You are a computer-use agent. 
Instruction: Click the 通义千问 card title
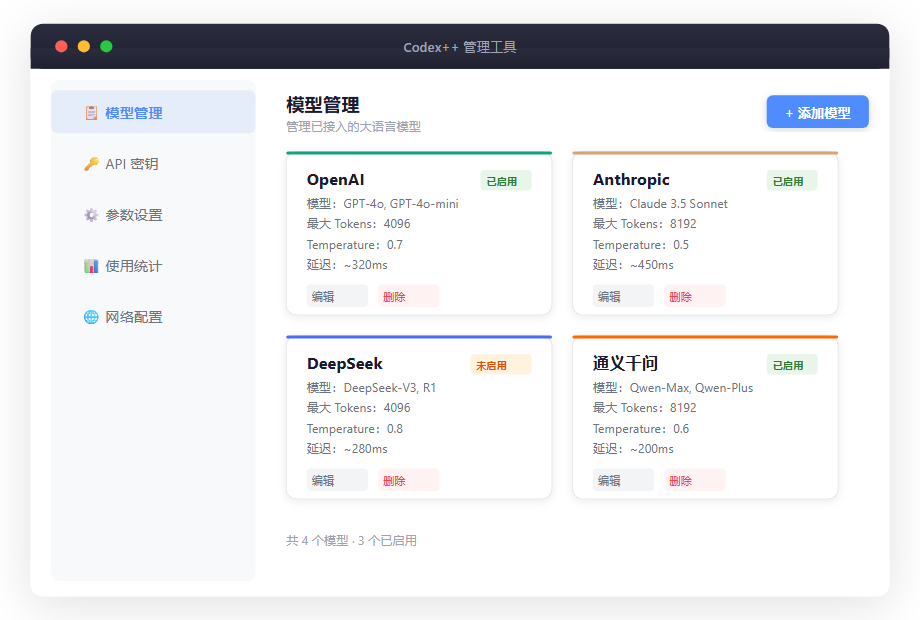[625, 364]
